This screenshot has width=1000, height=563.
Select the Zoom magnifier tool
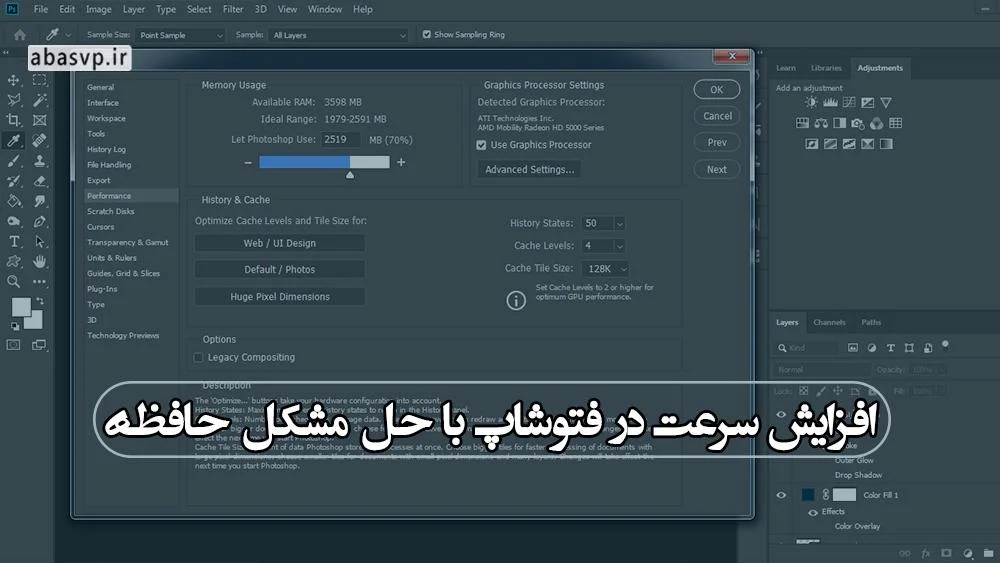(x=13, y=281)
